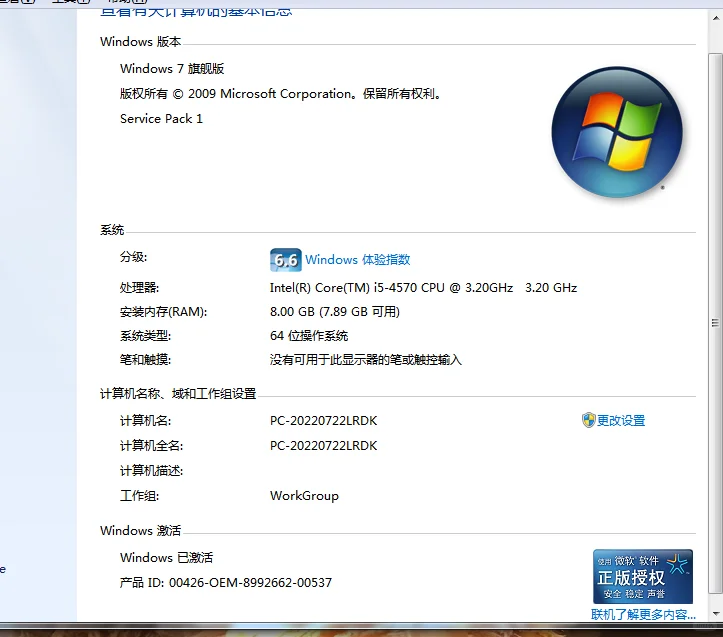723x637 pixels.
Task: Click the 笔和触摸 label
Action: click(x=145, y=360)
